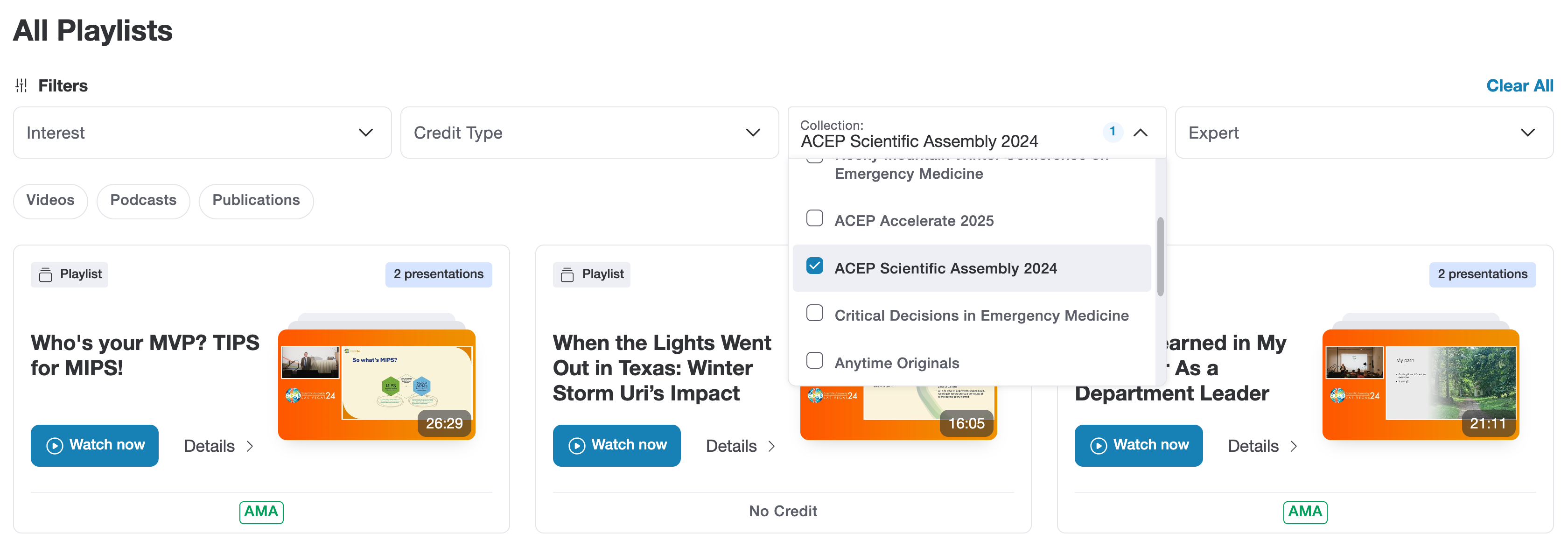Click the Playlist icon on the Texas storm card
Viewport: 1568px width, 547px height.
(567, 274)
